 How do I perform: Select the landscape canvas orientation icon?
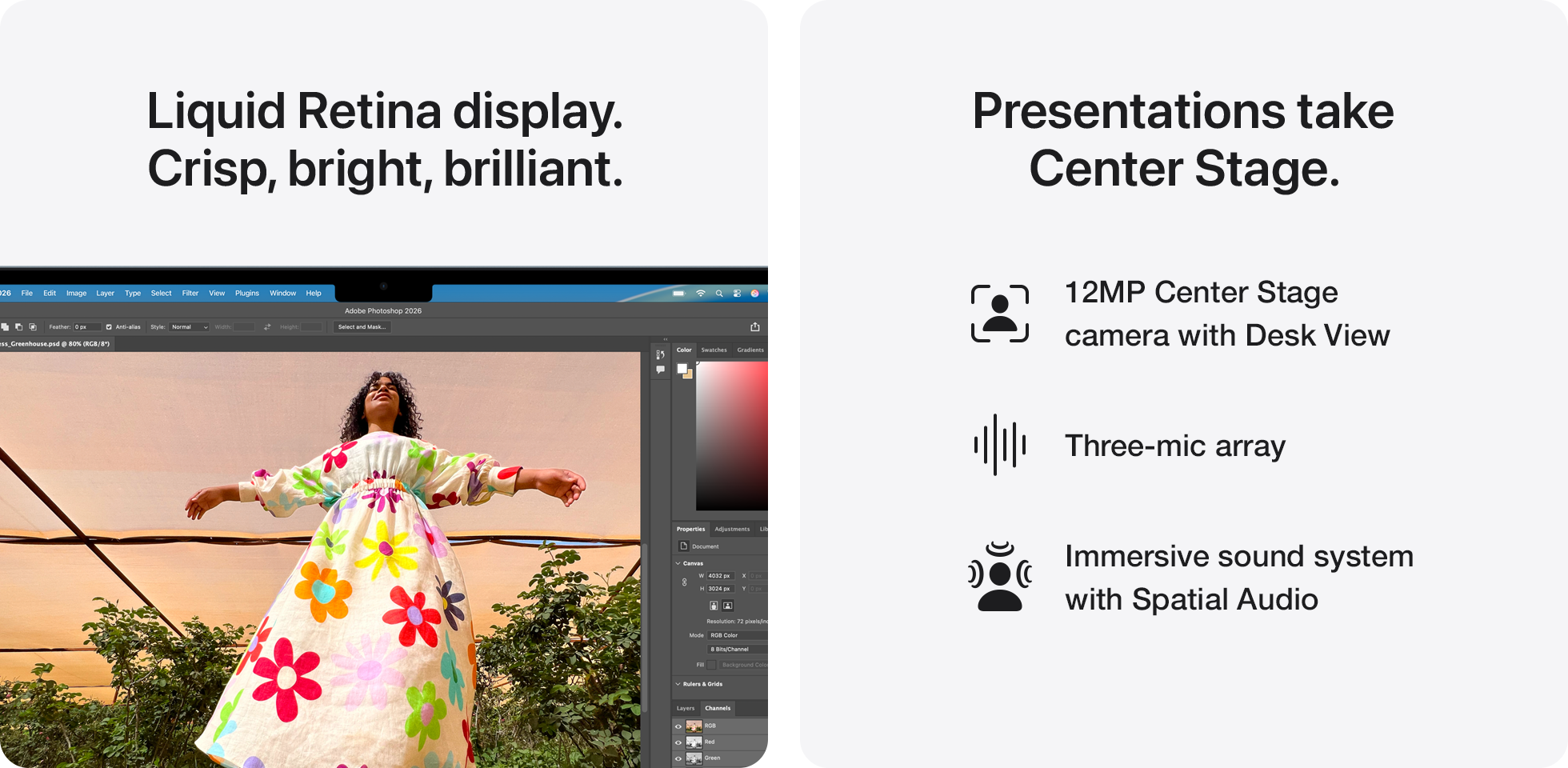tap(727, 606)
